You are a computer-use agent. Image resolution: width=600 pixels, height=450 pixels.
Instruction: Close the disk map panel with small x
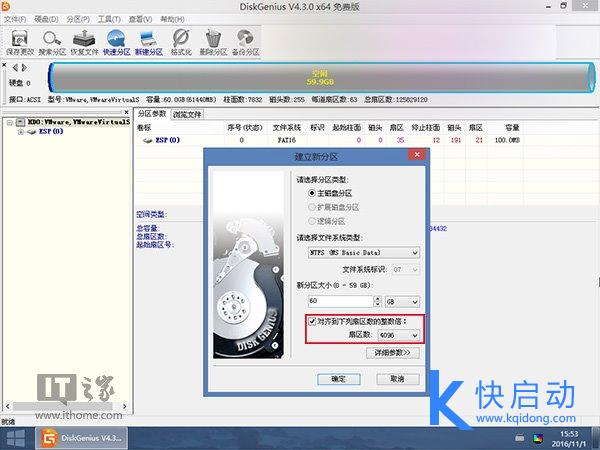click(4, 65)
